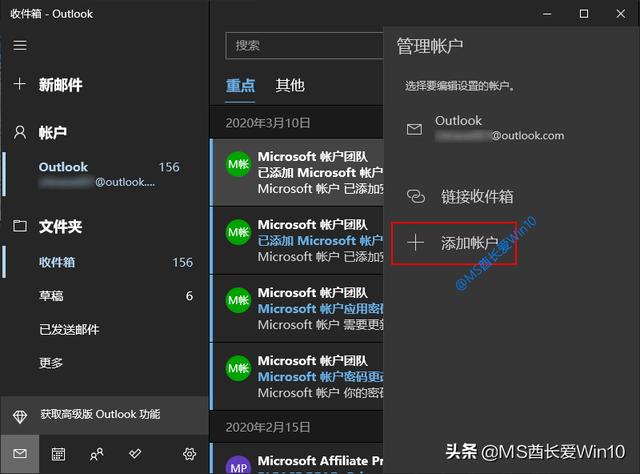Click the folder icon beside 文件夹

pos(20,226)
